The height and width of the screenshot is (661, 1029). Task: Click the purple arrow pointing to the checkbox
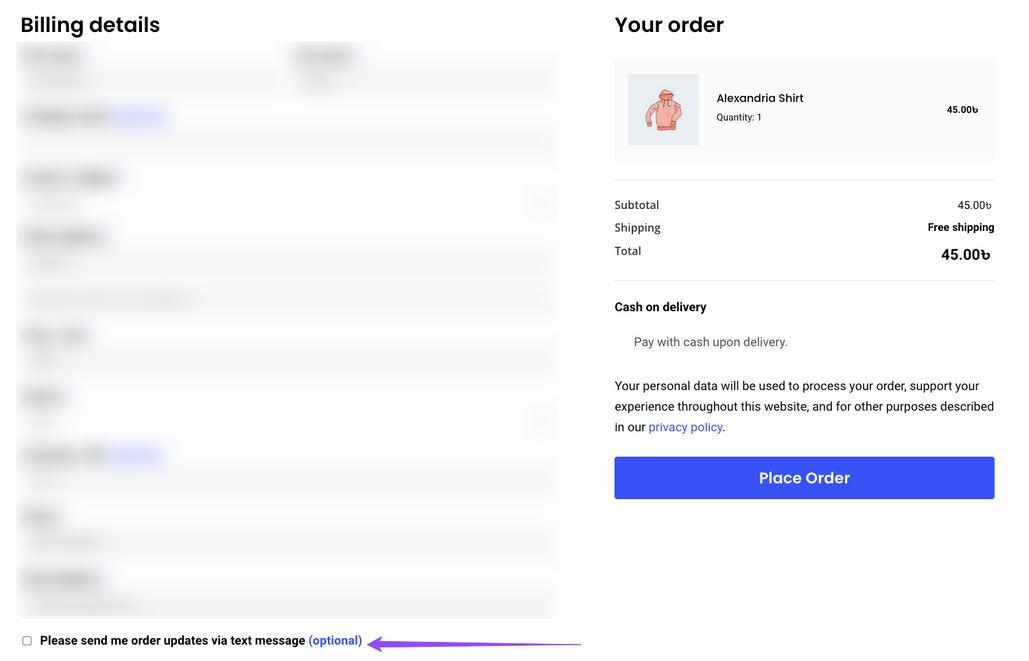(x=474, y=644)
